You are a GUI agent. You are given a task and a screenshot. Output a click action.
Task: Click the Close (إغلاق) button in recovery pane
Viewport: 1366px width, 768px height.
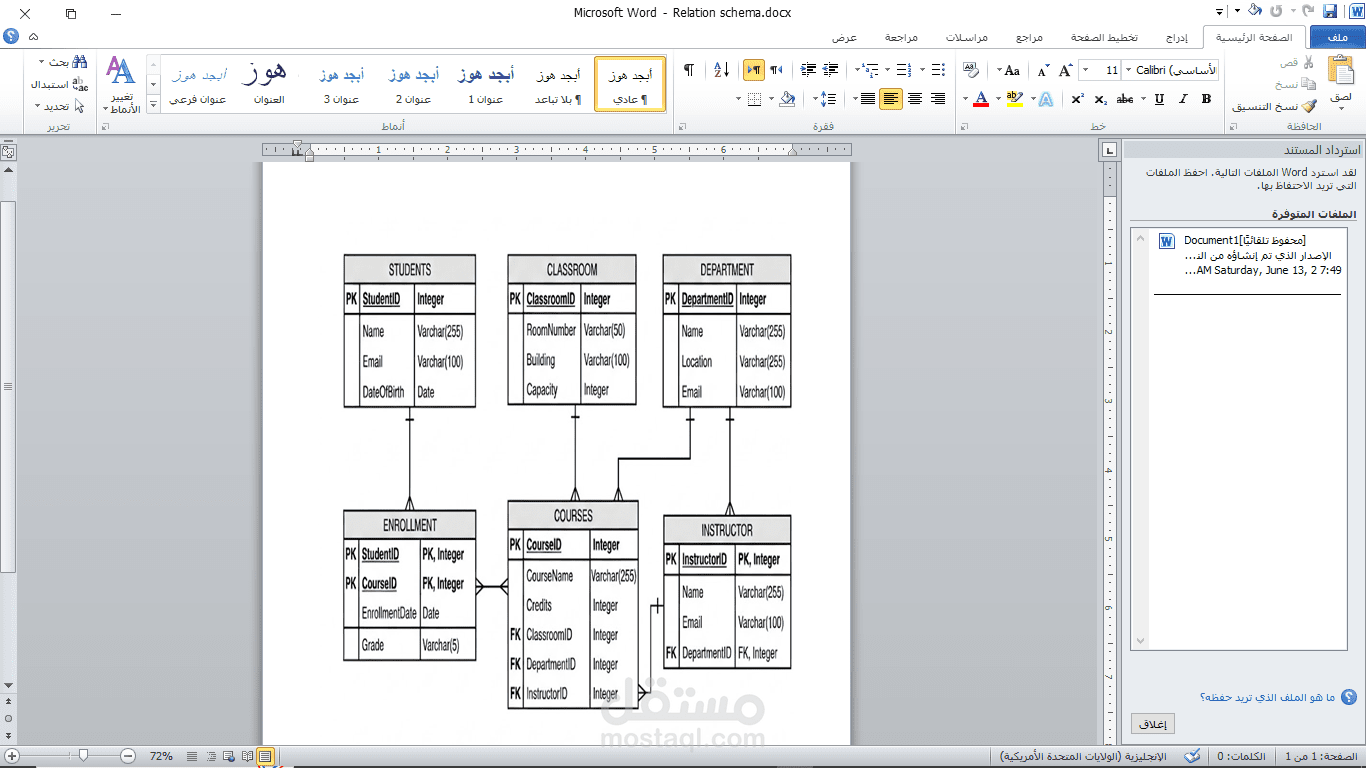[1153, 724]
